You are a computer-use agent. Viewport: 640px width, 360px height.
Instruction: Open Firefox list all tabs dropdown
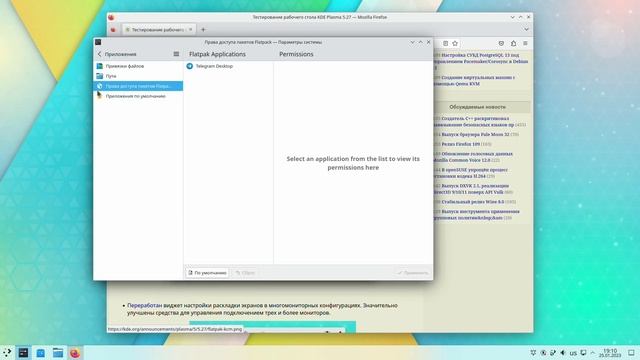[x=526, y=29]
